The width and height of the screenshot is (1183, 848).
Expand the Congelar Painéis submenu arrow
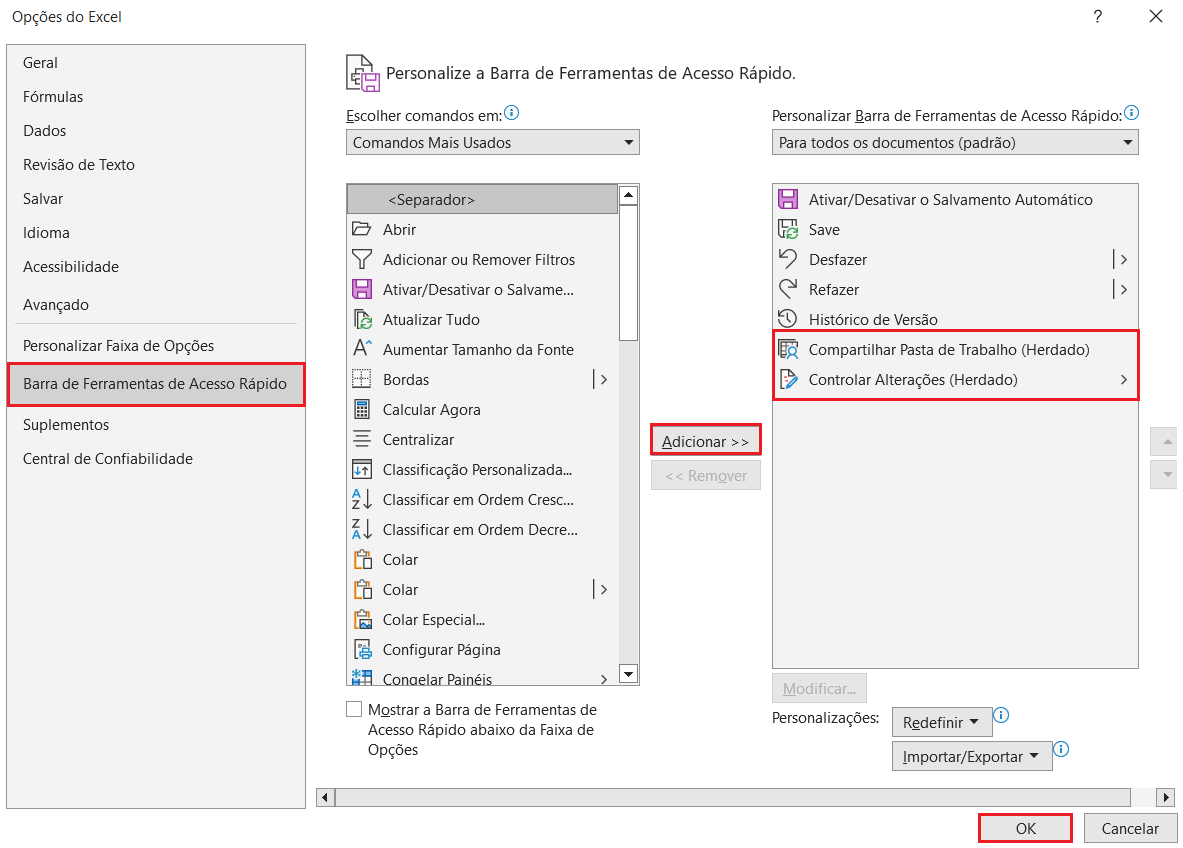[604, 678]
